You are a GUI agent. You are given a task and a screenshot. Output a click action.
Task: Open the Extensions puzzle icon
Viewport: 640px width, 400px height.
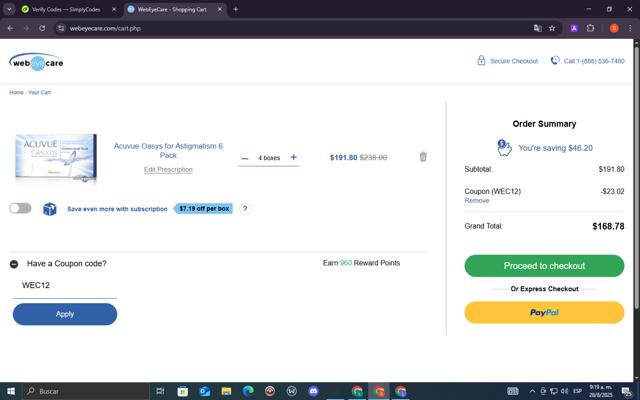(x=590, y=28)
